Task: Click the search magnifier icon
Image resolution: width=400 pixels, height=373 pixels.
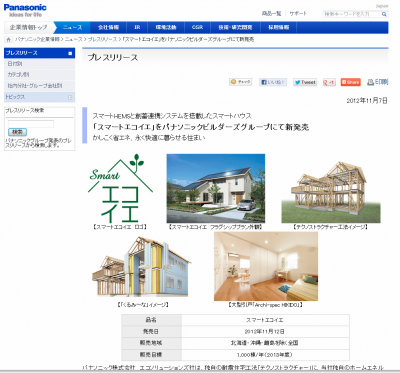Action: (x=384, y=14)
